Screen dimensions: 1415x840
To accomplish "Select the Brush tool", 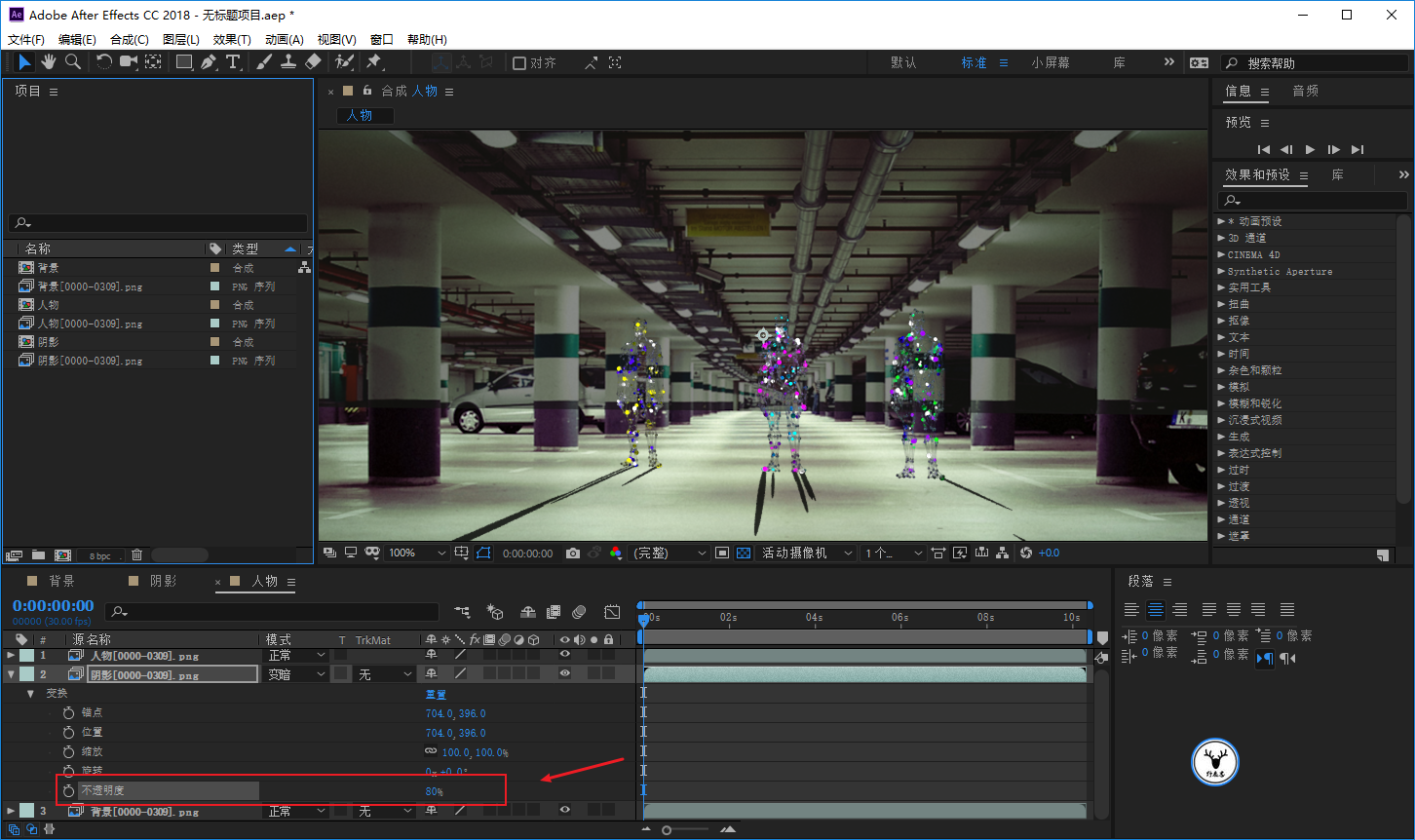I will [264, 62].
